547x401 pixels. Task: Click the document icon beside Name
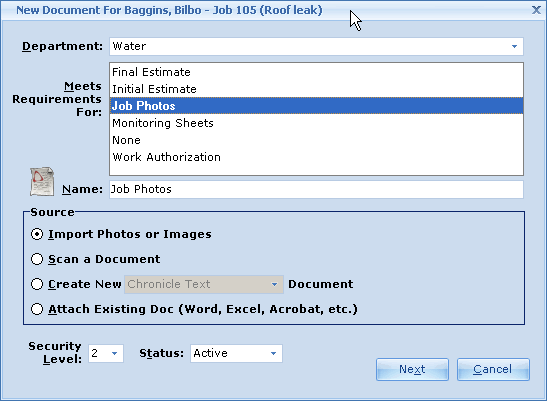(x=42, y=181)
